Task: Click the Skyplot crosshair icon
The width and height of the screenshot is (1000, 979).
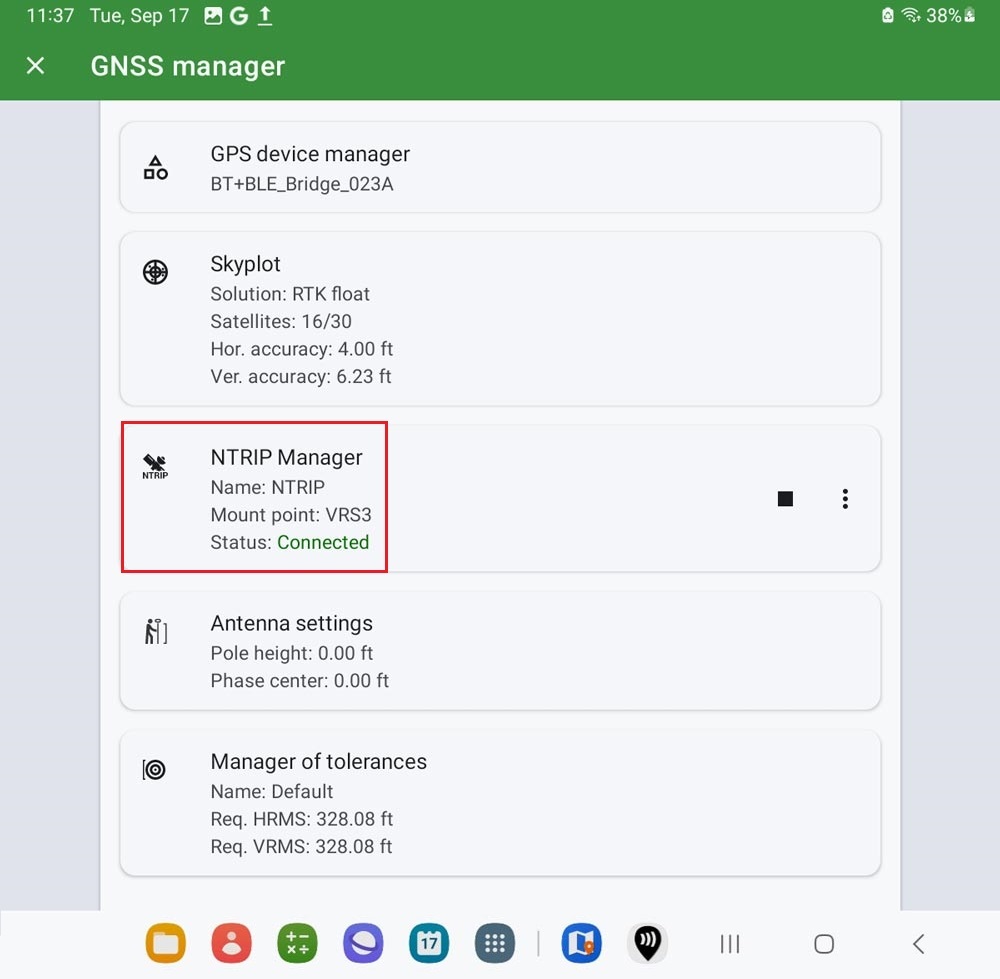Action: pos(155,272)
